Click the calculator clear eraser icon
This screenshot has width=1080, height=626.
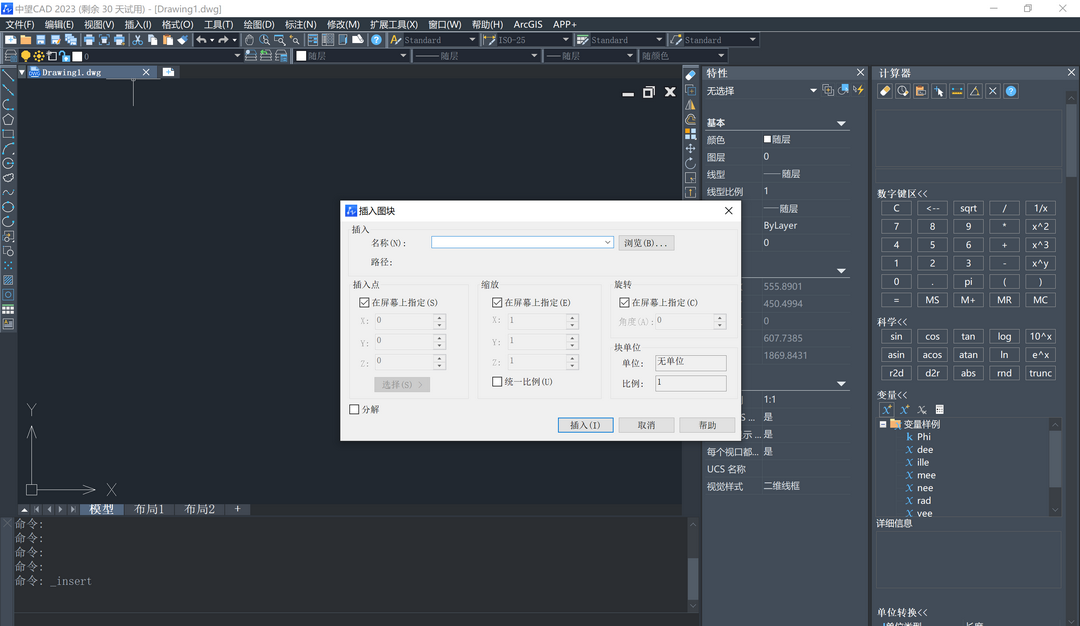pyautogui.click(x=885, y=91)
